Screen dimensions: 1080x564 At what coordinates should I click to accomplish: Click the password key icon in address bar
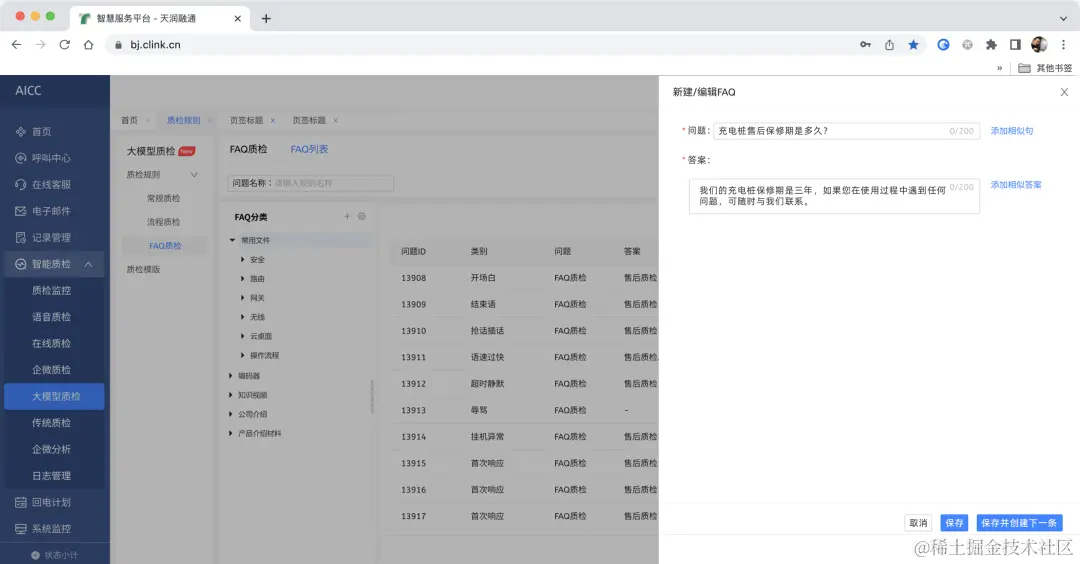point(865,45)
